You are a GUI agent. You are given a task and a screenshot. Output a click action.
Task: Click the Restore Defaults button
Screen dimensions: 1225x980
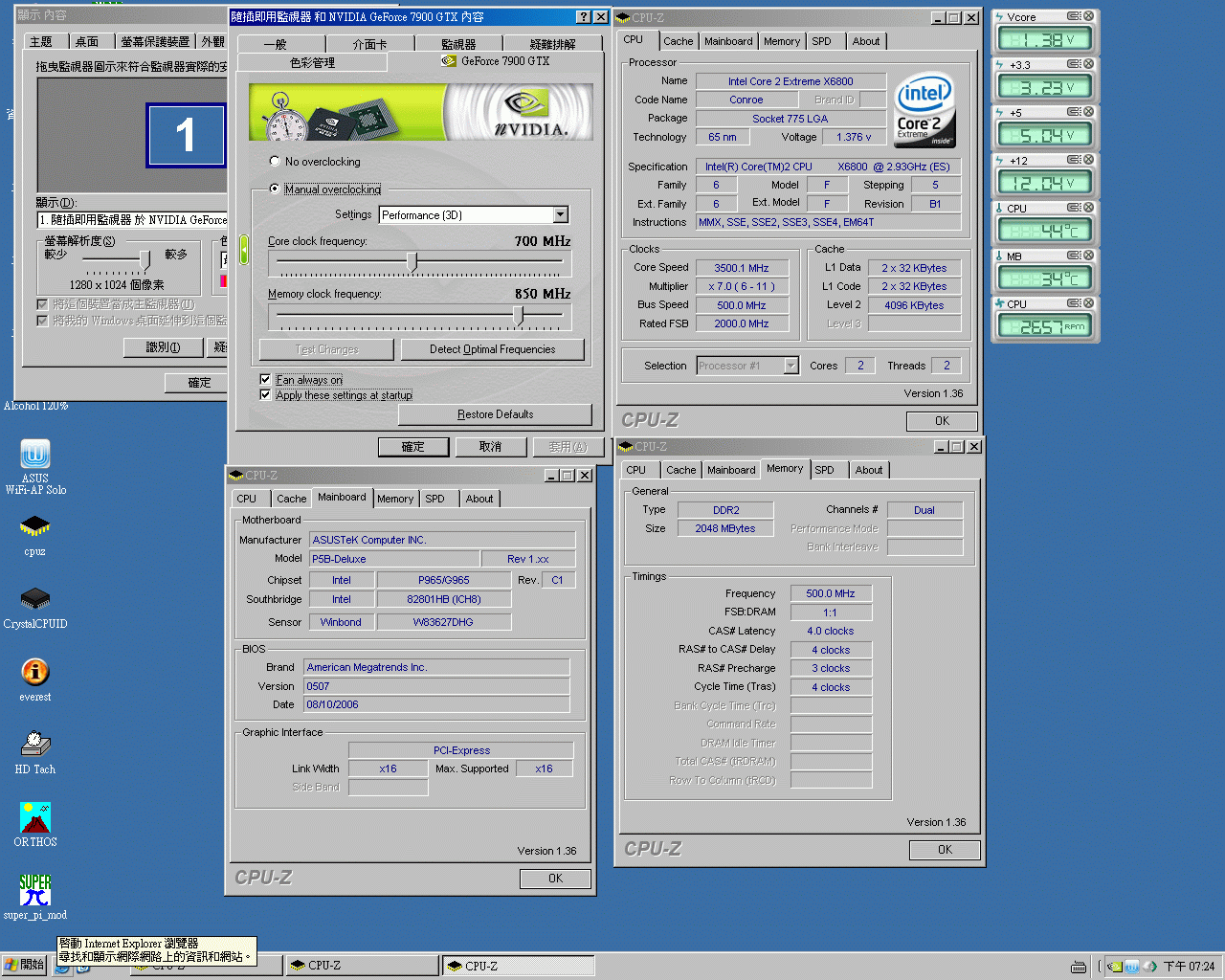[x=495, y=414]
